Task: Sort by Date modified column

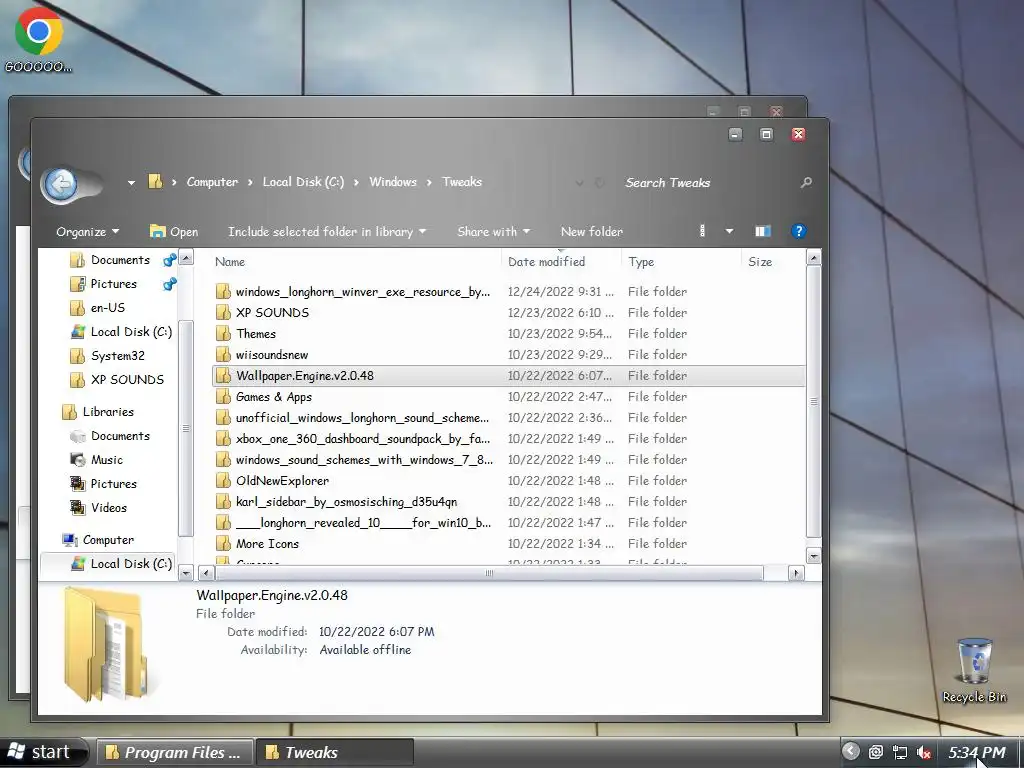Action: point(547,262)
